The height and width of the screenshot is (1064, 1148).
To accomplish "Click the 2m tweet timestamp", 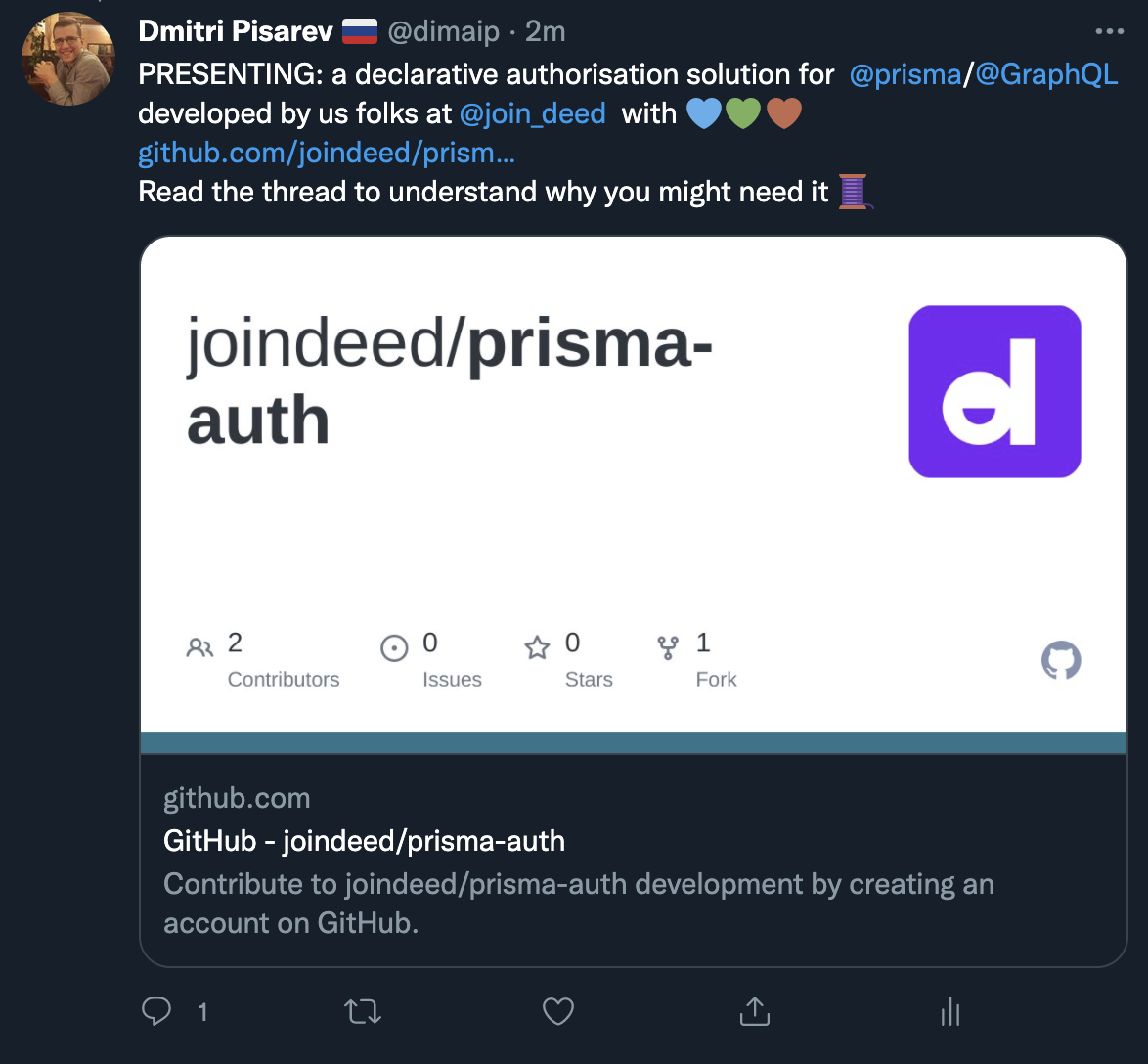I will coord(546,32).
